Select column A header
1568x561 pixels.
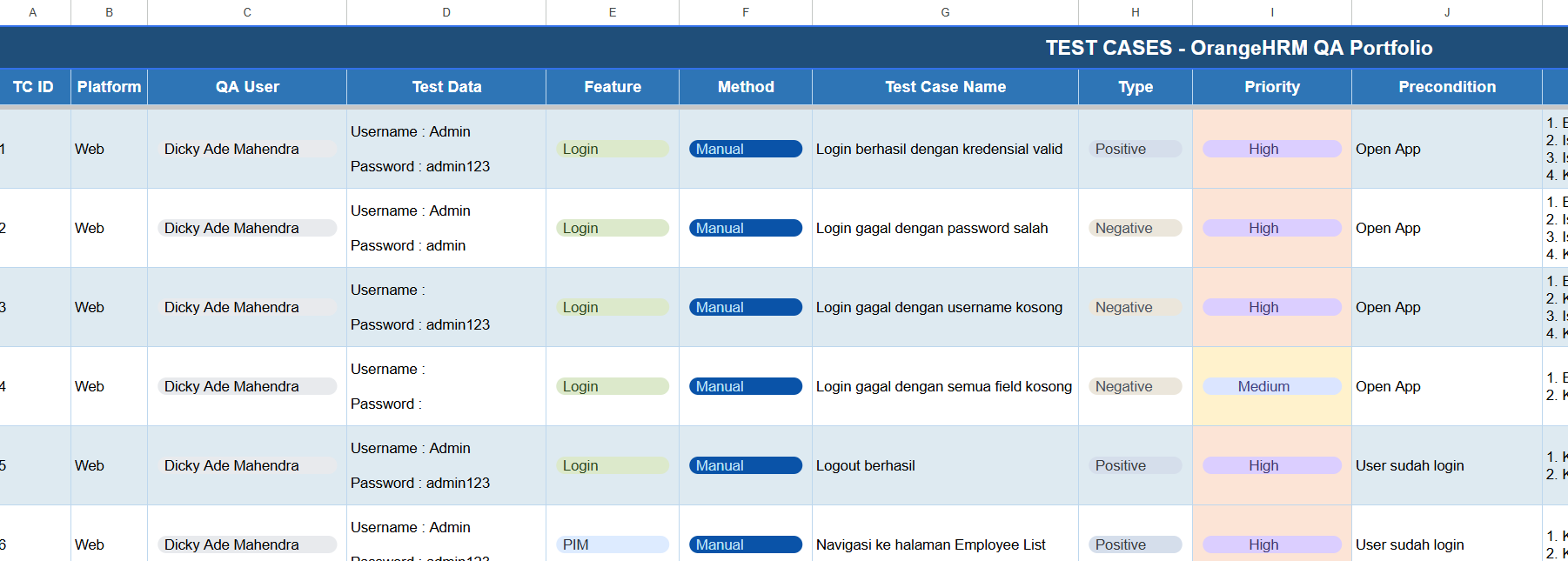pyautogui.click(x=33, y=12)
